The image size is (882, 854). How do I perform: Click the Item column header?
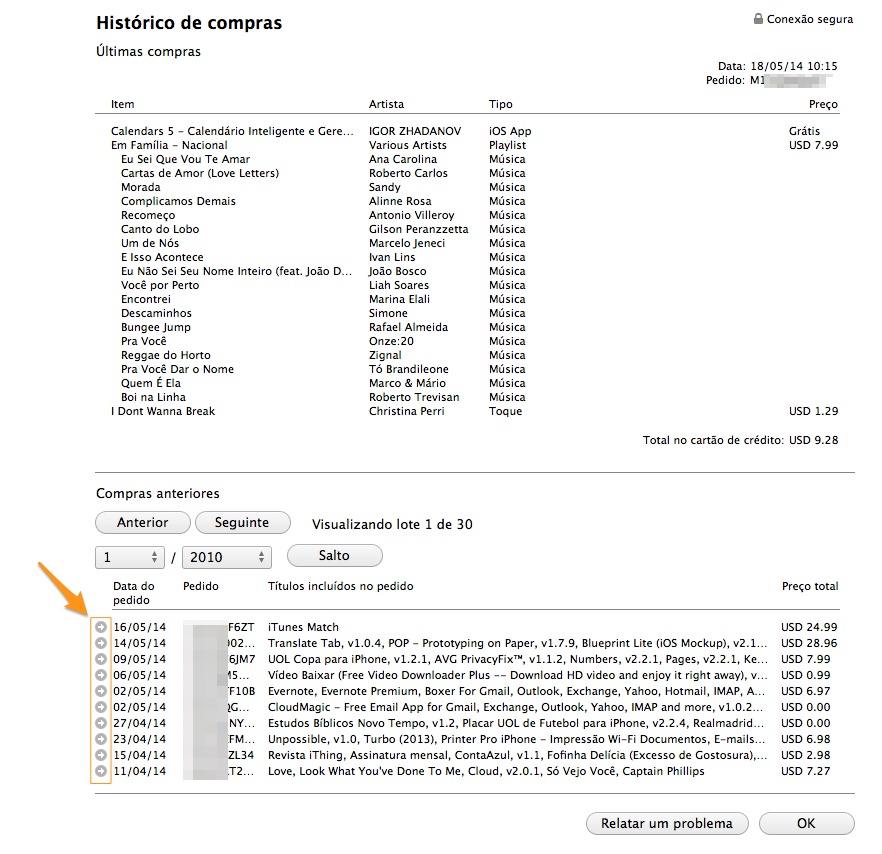[123, 104]
